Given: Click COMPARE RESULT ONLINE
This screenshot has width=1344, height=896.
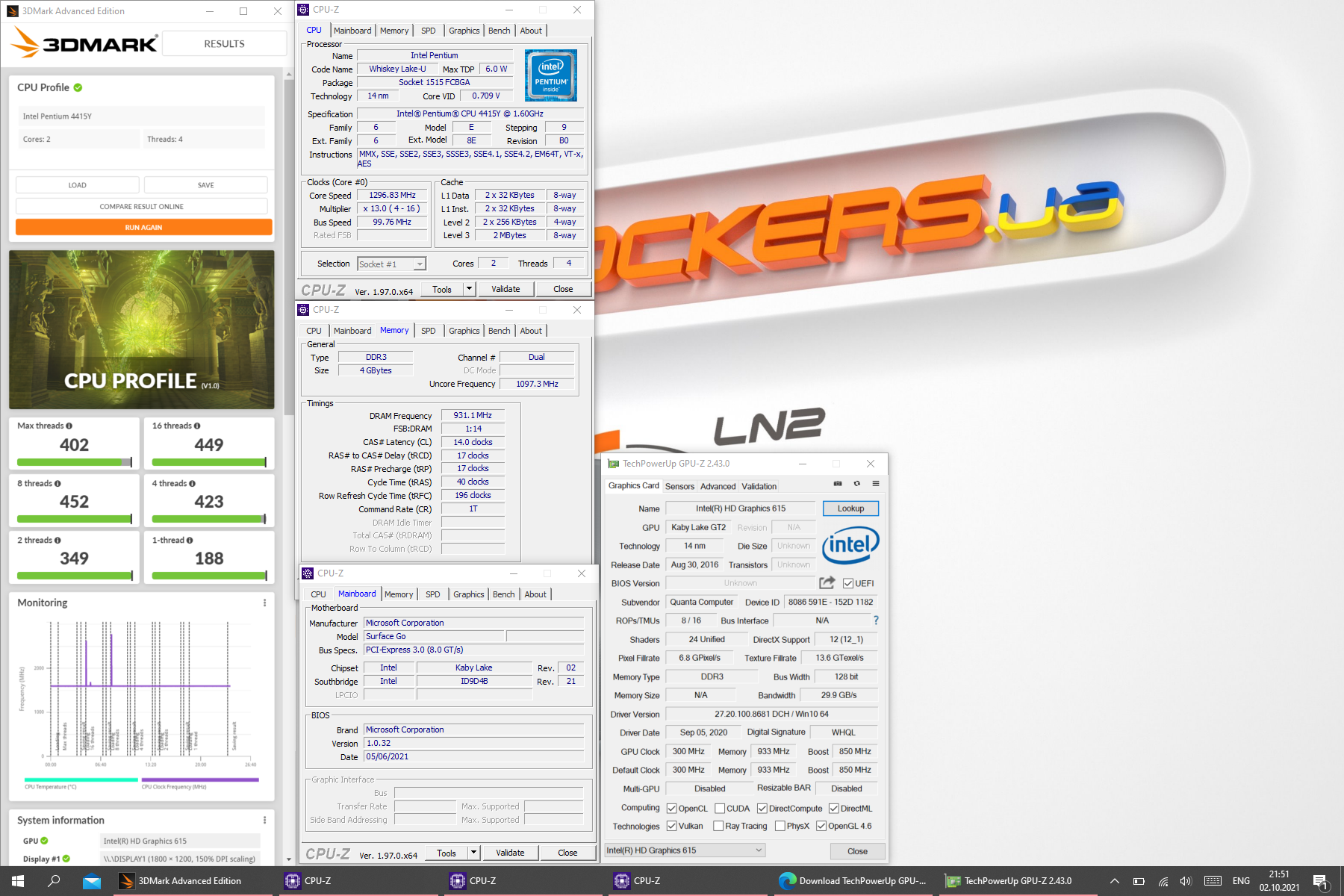Looking at the screenshot, I should pyautogui.click(x=142, y=206).
